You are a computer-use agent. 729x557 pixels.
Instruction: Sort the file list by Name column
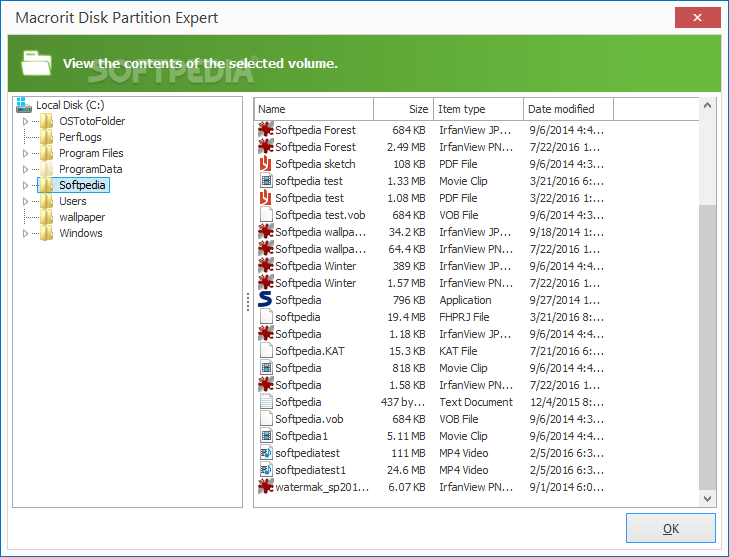pyautogui.click(x=314, y=109)
